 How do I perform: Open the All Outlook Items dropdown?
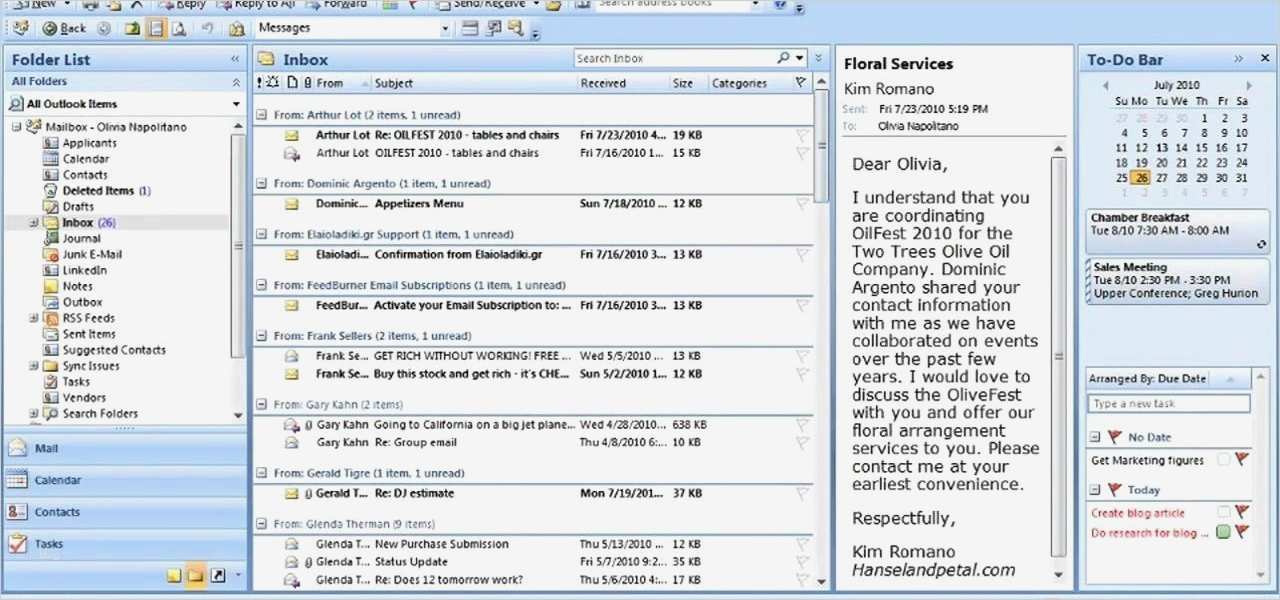coord(236,104)
